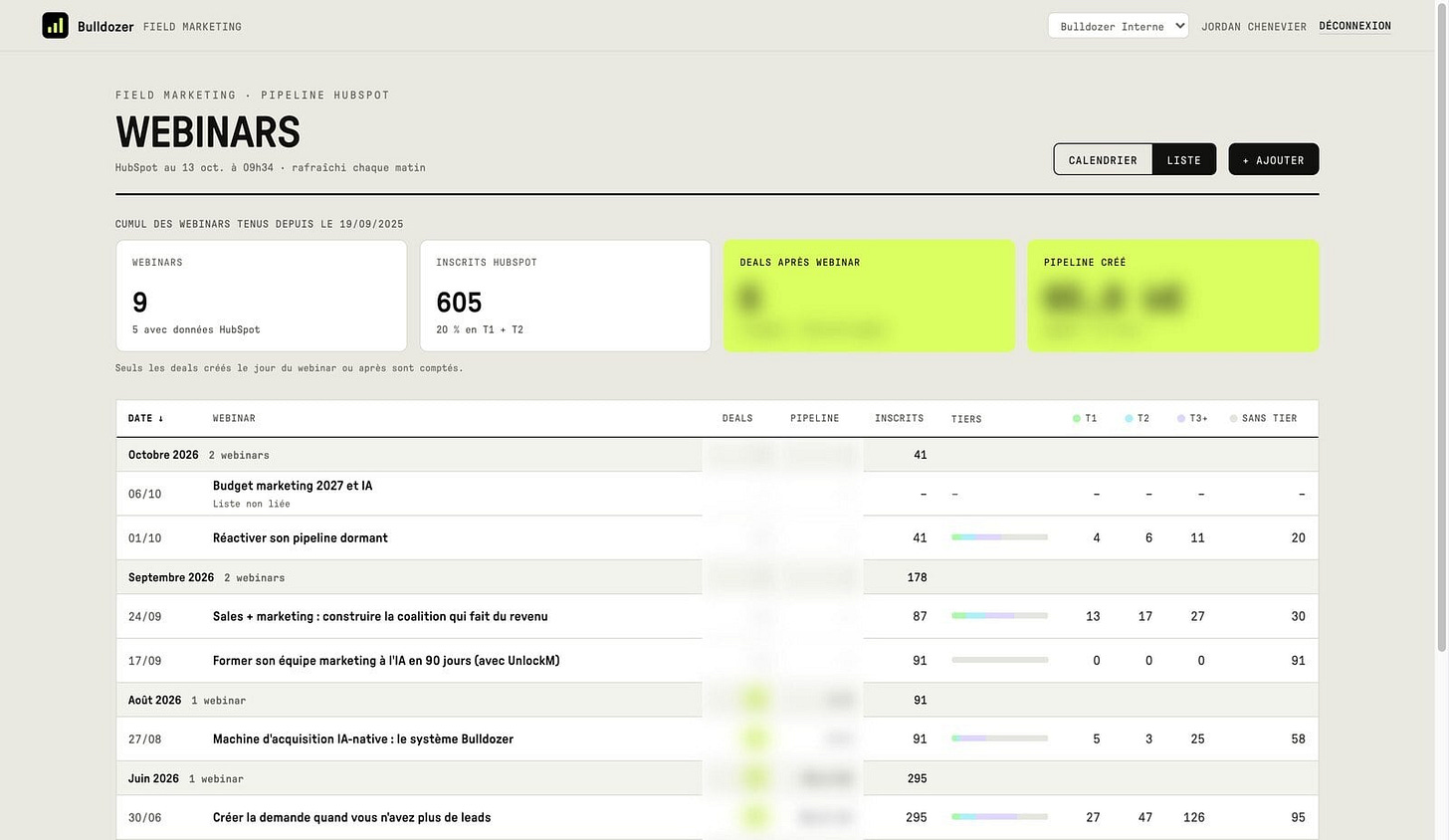Click the JORDAN CHENEVIER user name
The height and width of the screenshot is (840, 1449).
coord(1253,27)
